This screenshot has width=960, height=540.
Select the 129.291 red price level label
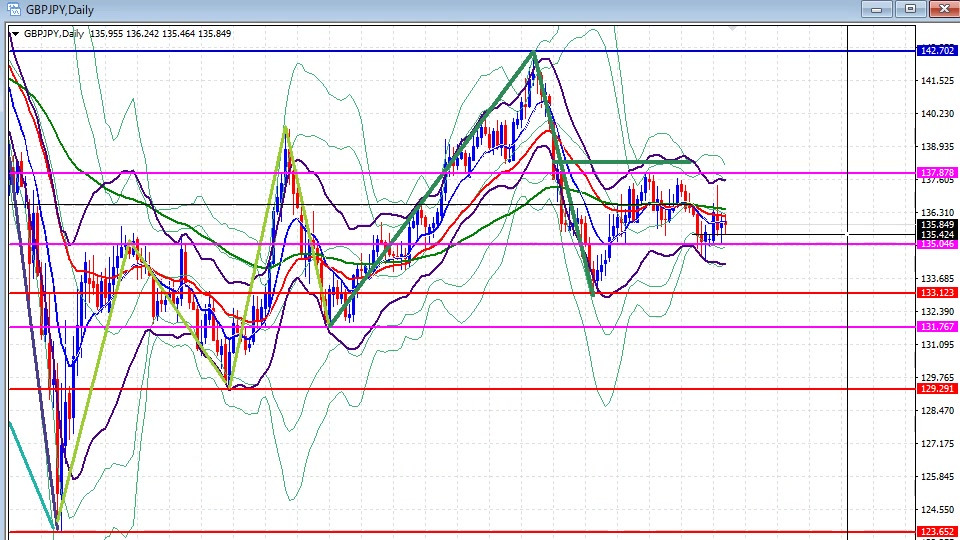(937, 389)
